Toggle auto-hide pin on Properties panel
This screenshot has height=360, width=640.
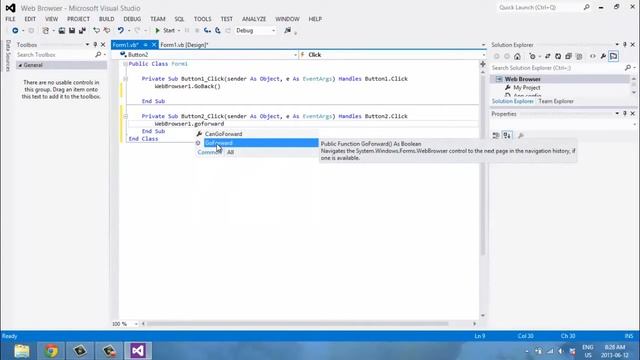coord(625,113)
